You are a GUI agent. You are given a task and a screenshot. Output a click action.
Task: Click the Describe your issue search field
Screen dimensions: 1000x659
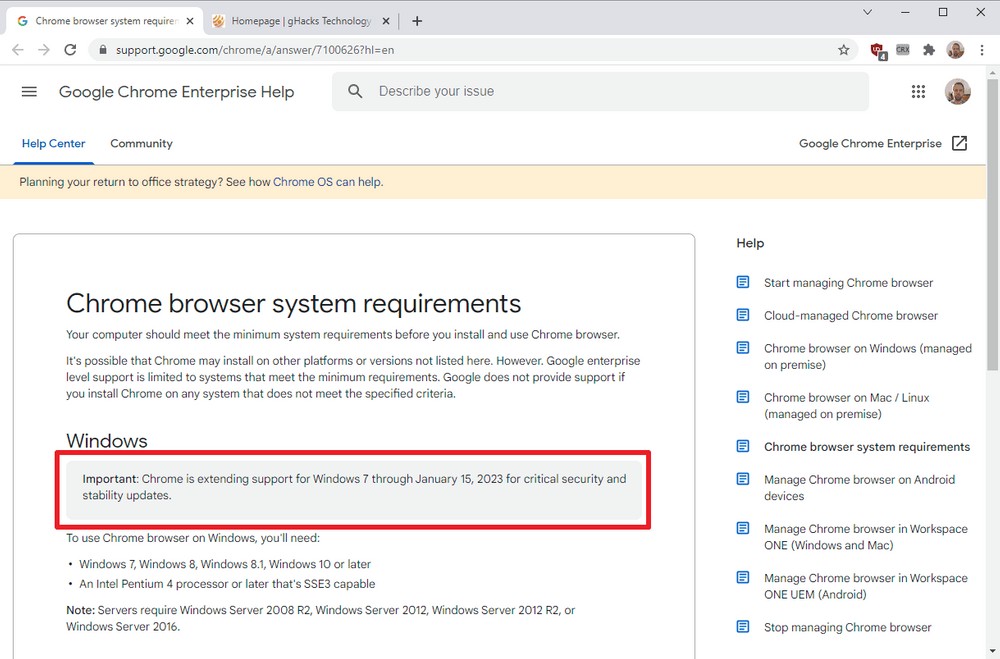610,92
